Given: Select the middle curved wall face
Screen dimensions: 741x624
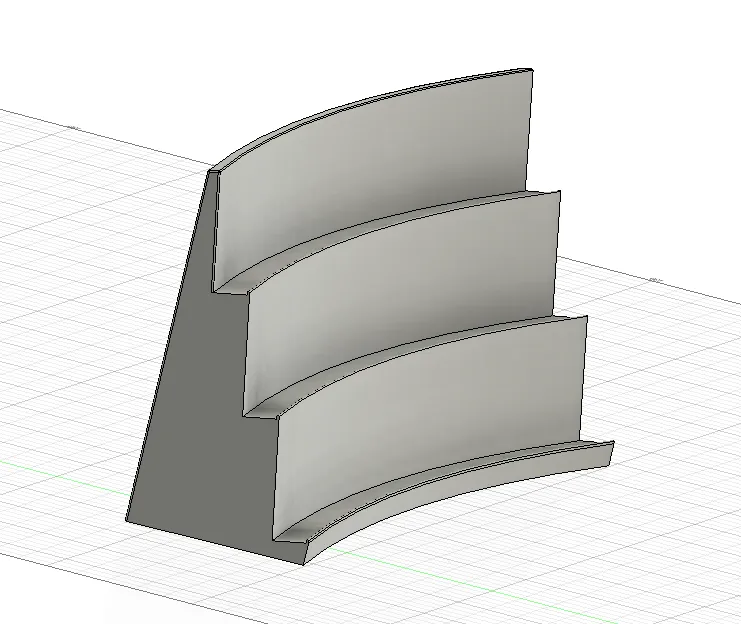Looking at the screenshot, I should 402,303.
